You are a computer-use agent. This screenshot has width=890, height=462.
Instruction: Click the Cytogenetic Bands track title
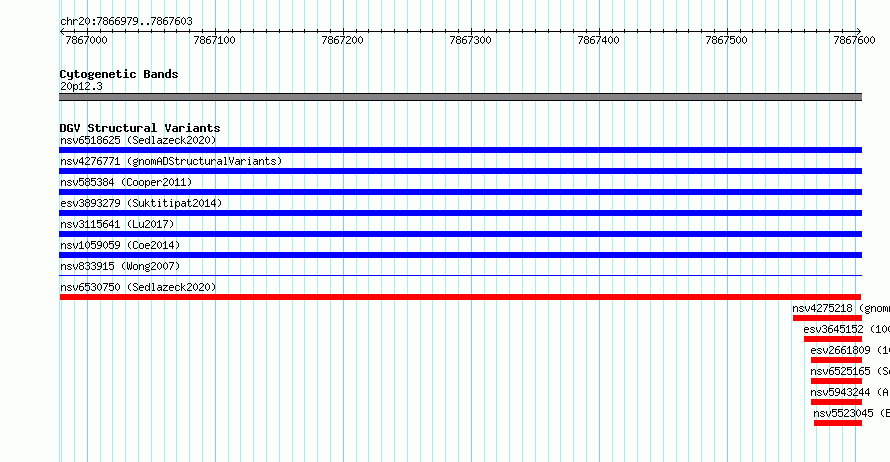(x=119, y=74)
